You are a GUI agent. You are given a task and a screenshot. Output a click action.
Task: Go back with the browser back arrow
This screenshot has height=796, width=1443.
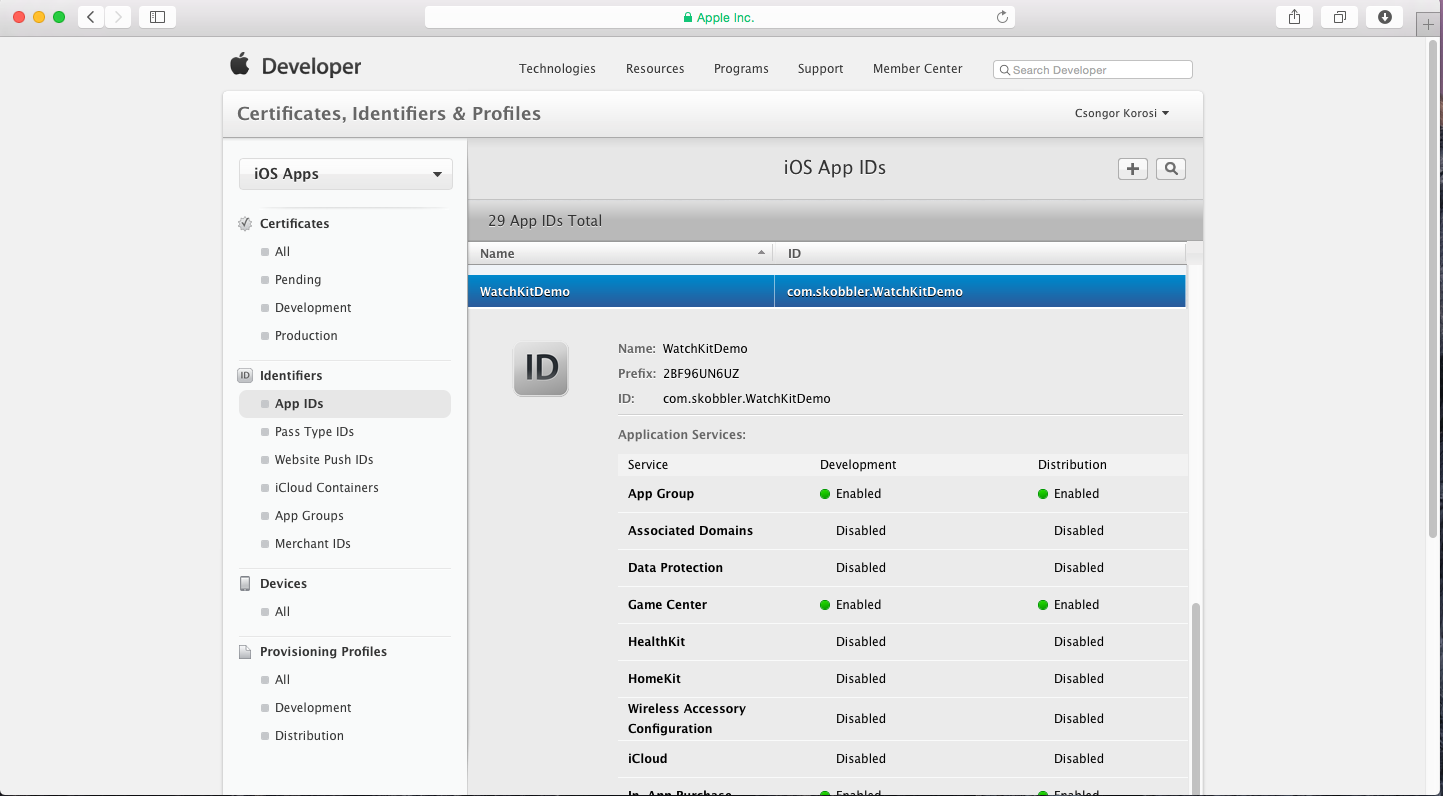(x=91, y=17)
